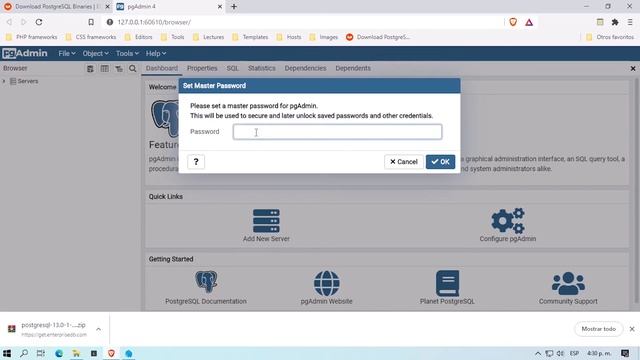Click the Community Support link text
Image resolution: width=640 pixels, height=360 pixels.
point(568,301)
